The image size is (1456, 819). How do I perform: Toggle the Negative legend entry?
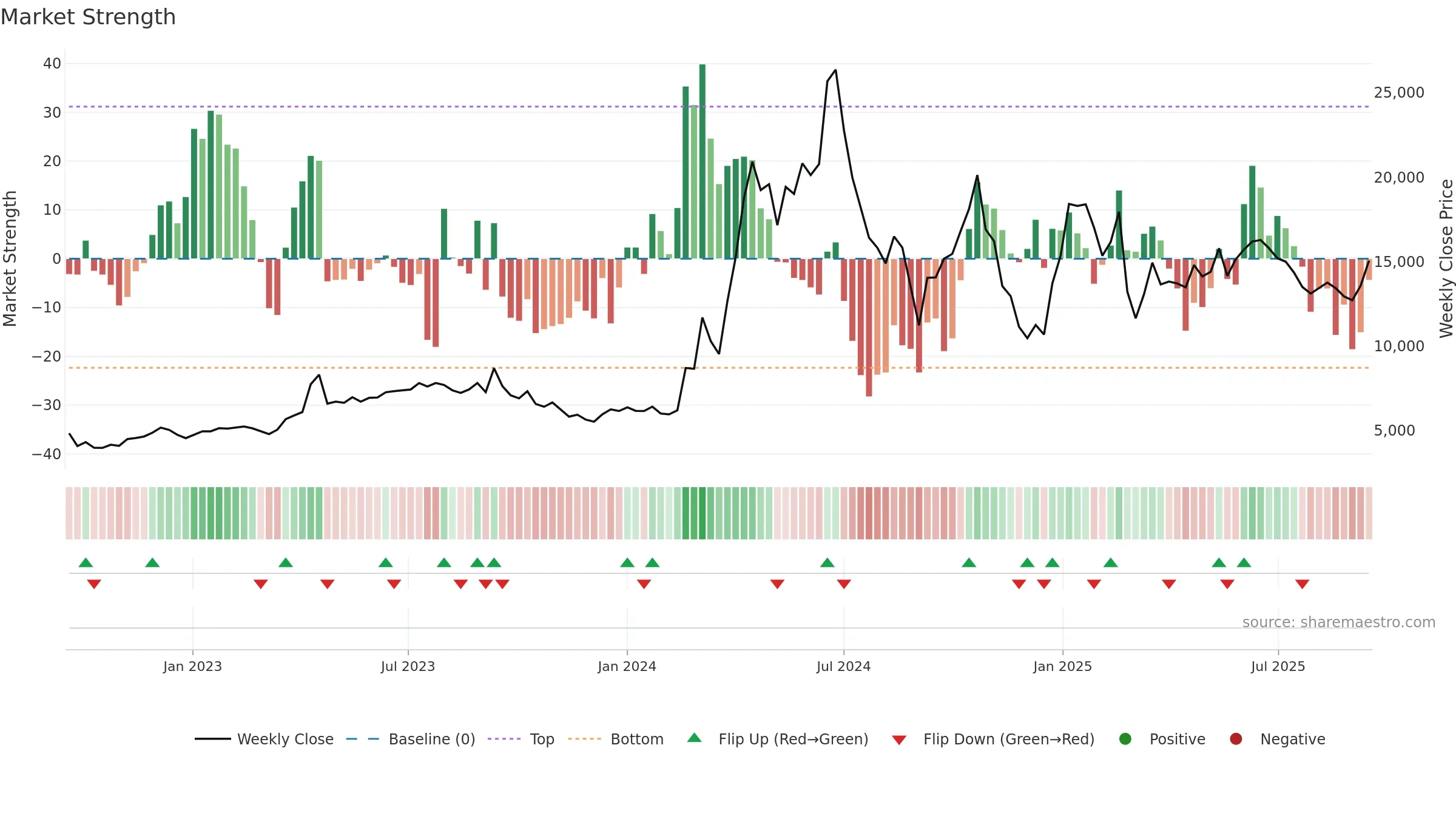pos(1277,739)
